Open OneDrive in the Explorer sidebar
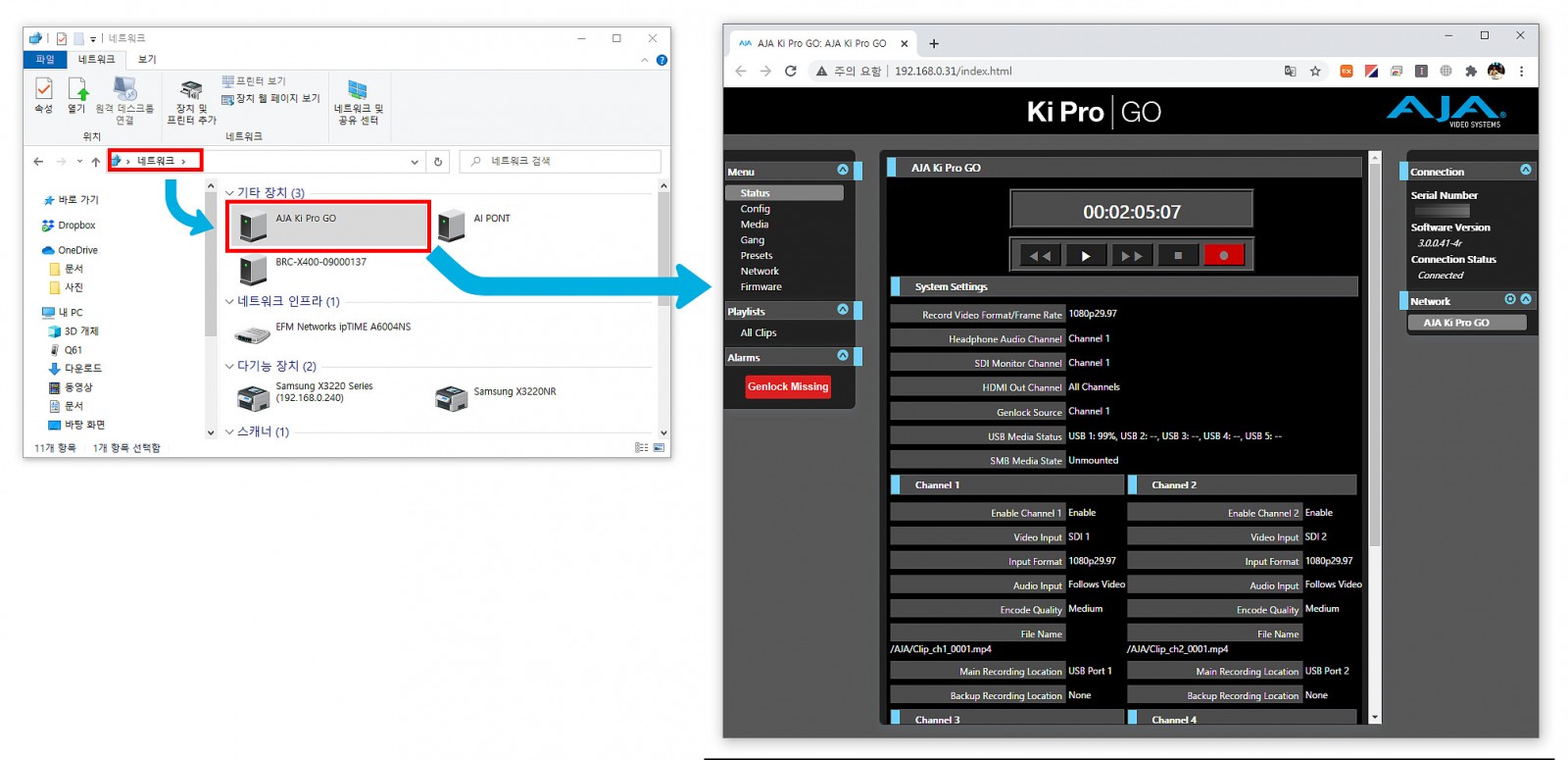This screenshot has height=760, width=1568. (x=70, y=250)
